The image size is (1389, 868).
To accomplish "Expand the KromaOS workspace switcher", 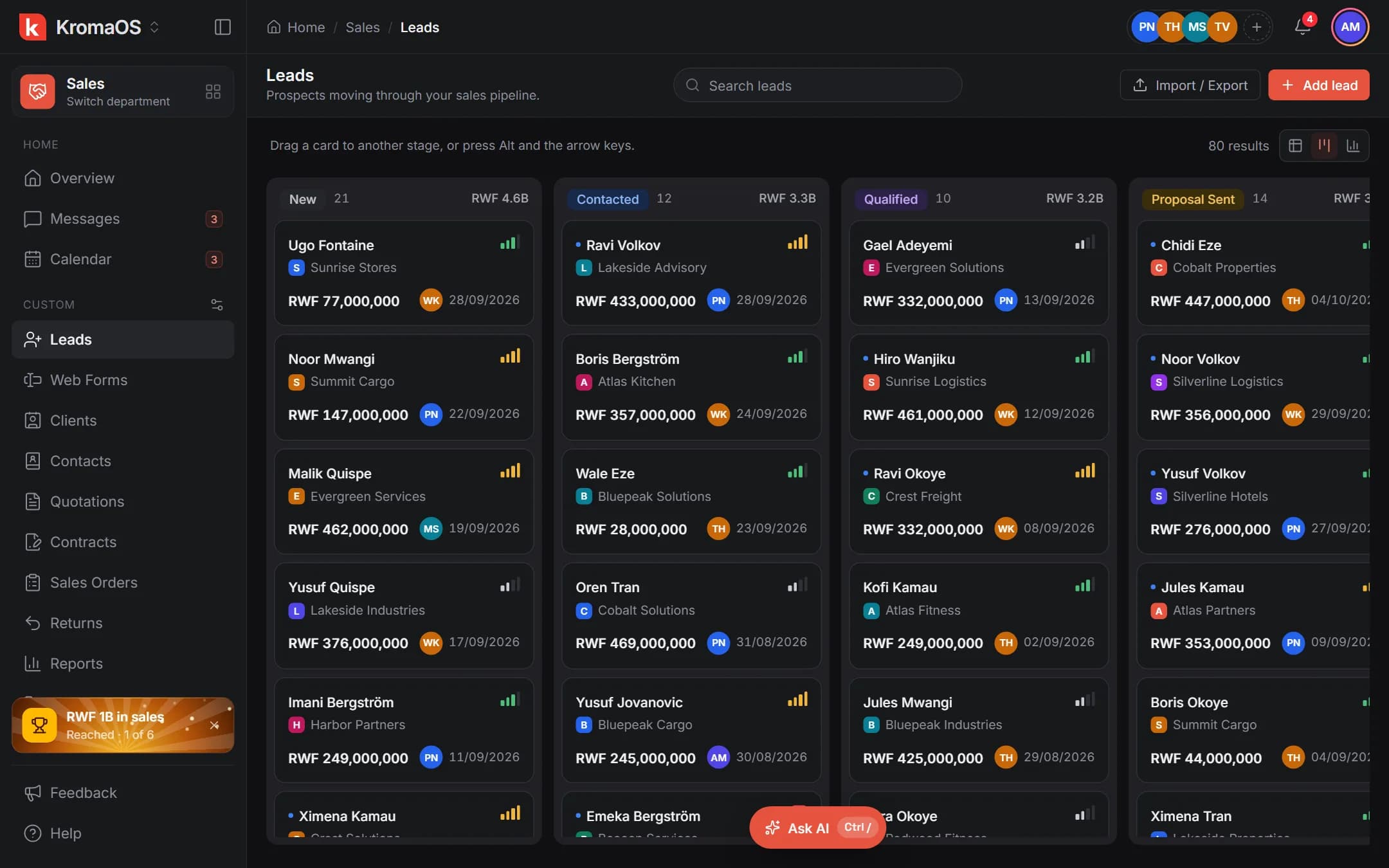I will point(154,27).
